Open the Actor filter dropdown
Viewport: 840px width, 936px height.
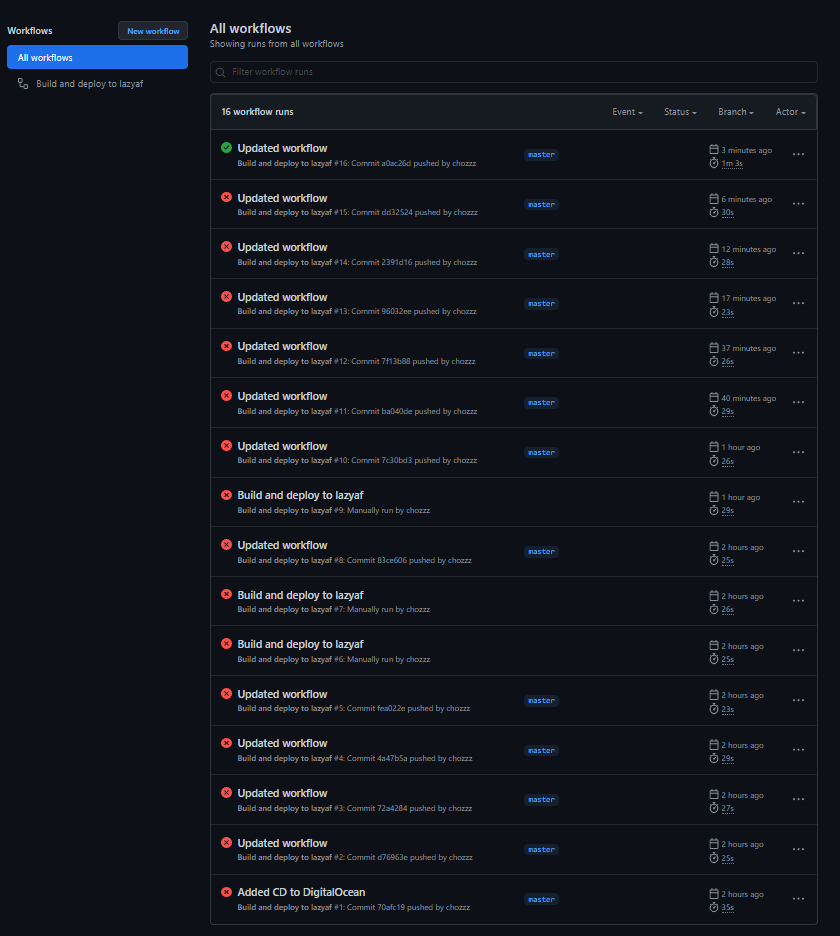click(790, 112)
